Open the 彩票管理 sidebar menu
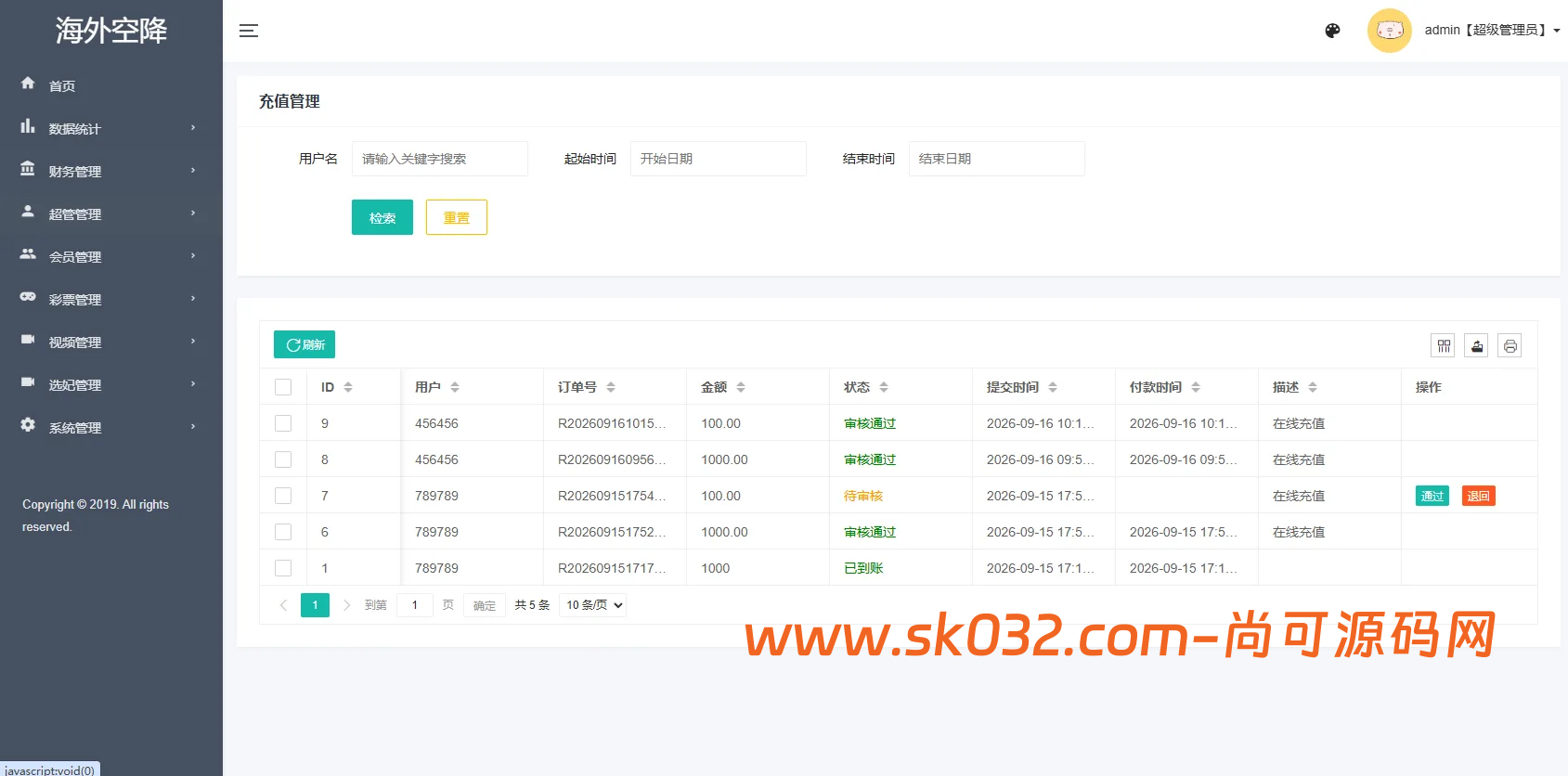 pos(111,299)
